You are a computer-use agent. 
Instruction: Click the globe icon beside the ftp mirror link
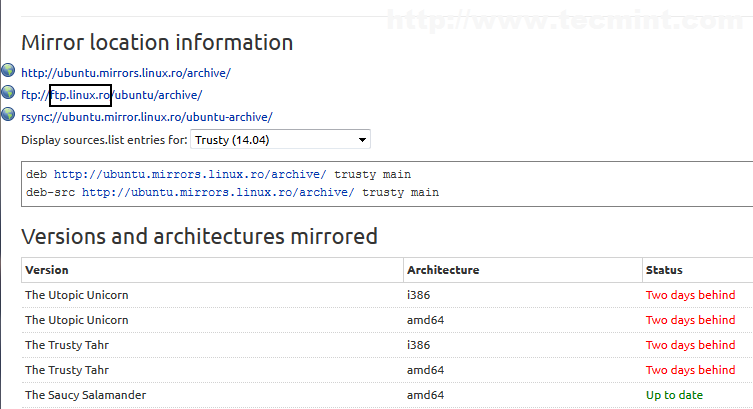[8, 93]
